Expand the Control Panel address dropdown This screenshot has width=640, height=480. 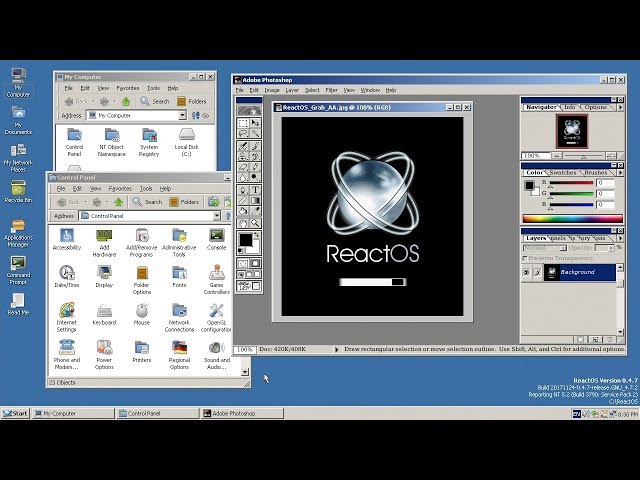[216, 216]
